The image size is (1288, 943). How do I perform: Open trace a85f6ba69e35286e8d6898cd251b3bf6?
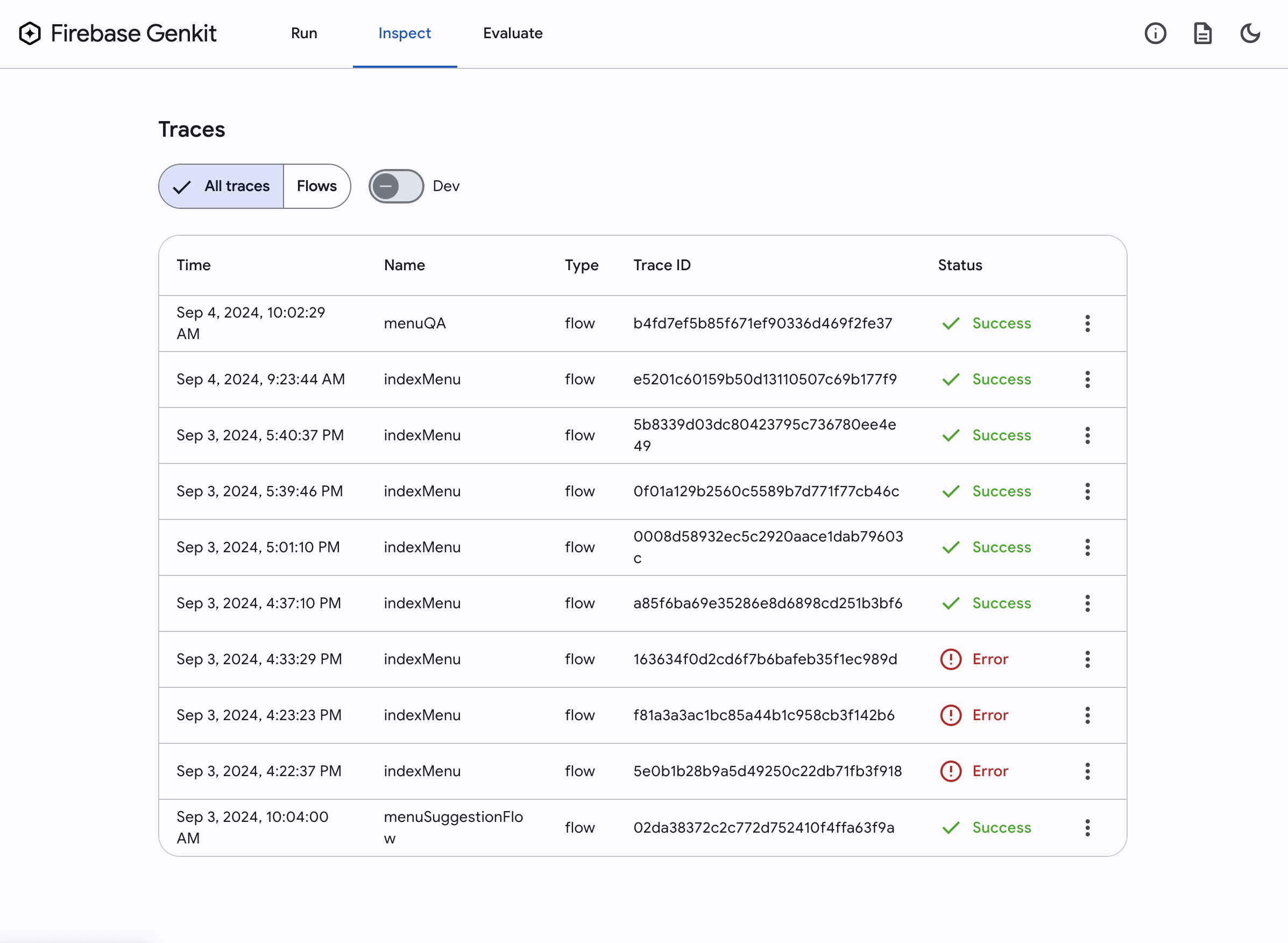pos(767,603)
